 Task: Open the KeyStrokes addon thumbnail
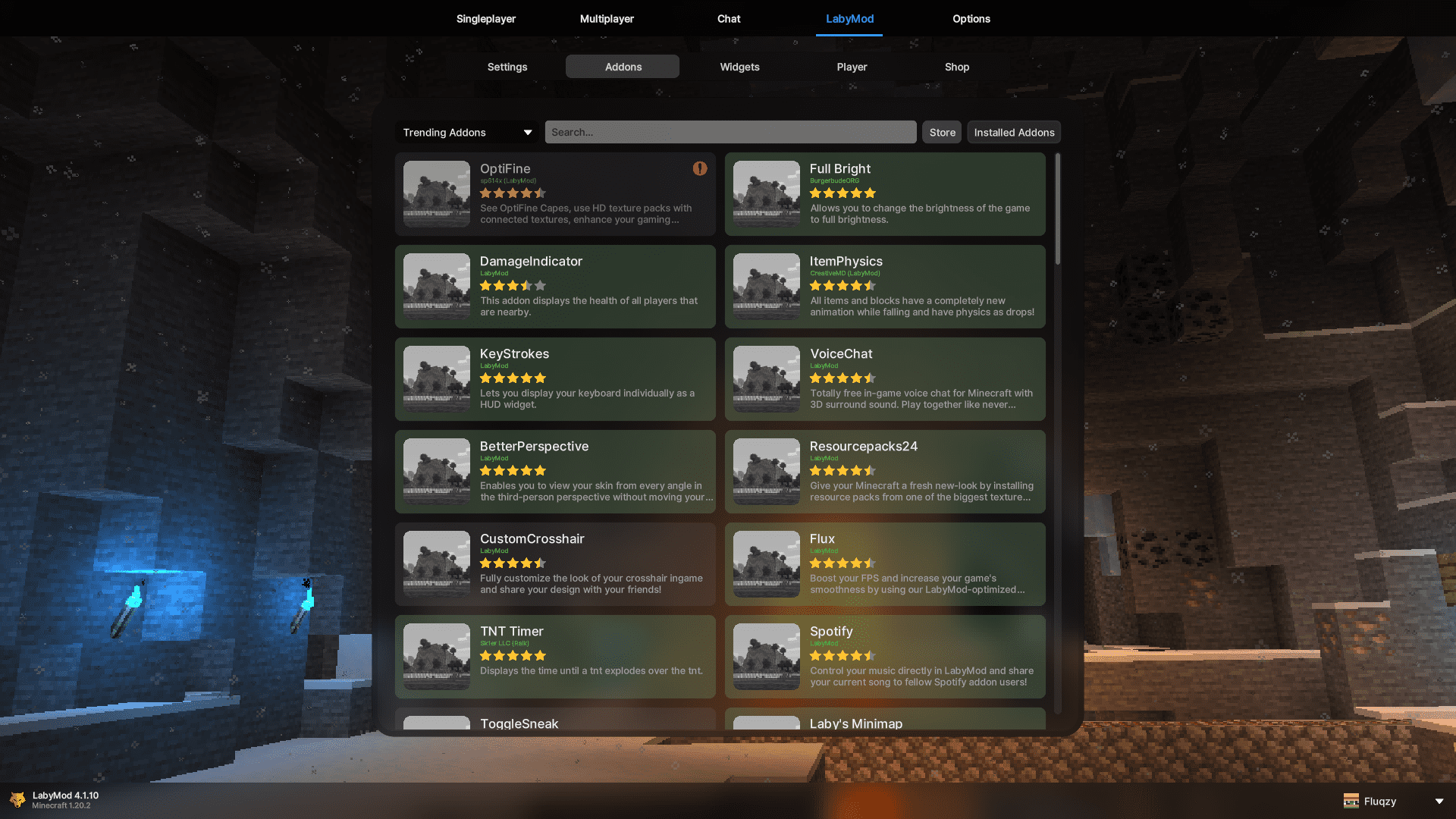click(x=437, y=379)
